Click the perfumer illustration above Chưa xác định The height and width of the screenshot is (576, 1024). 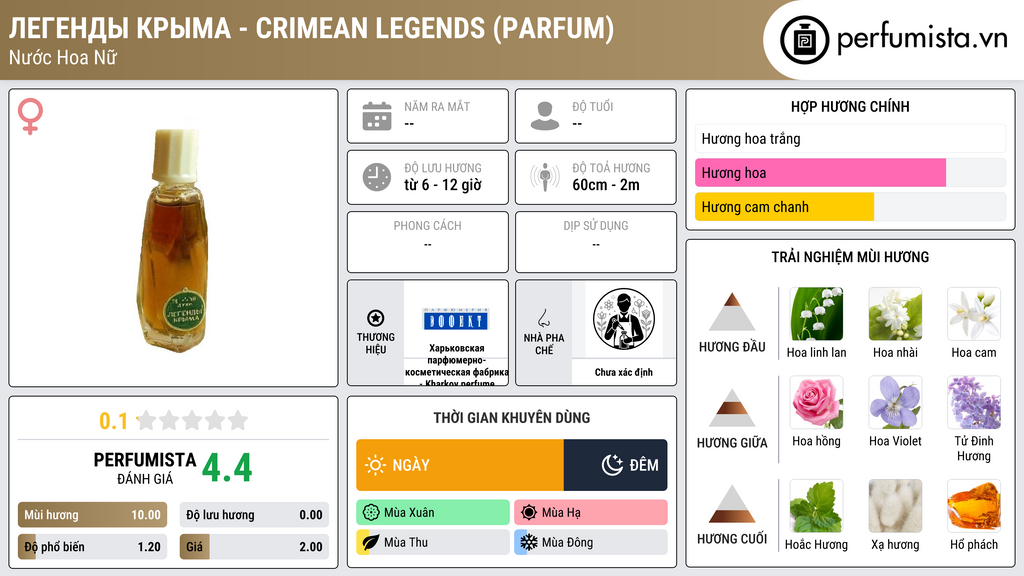(624, 319)
